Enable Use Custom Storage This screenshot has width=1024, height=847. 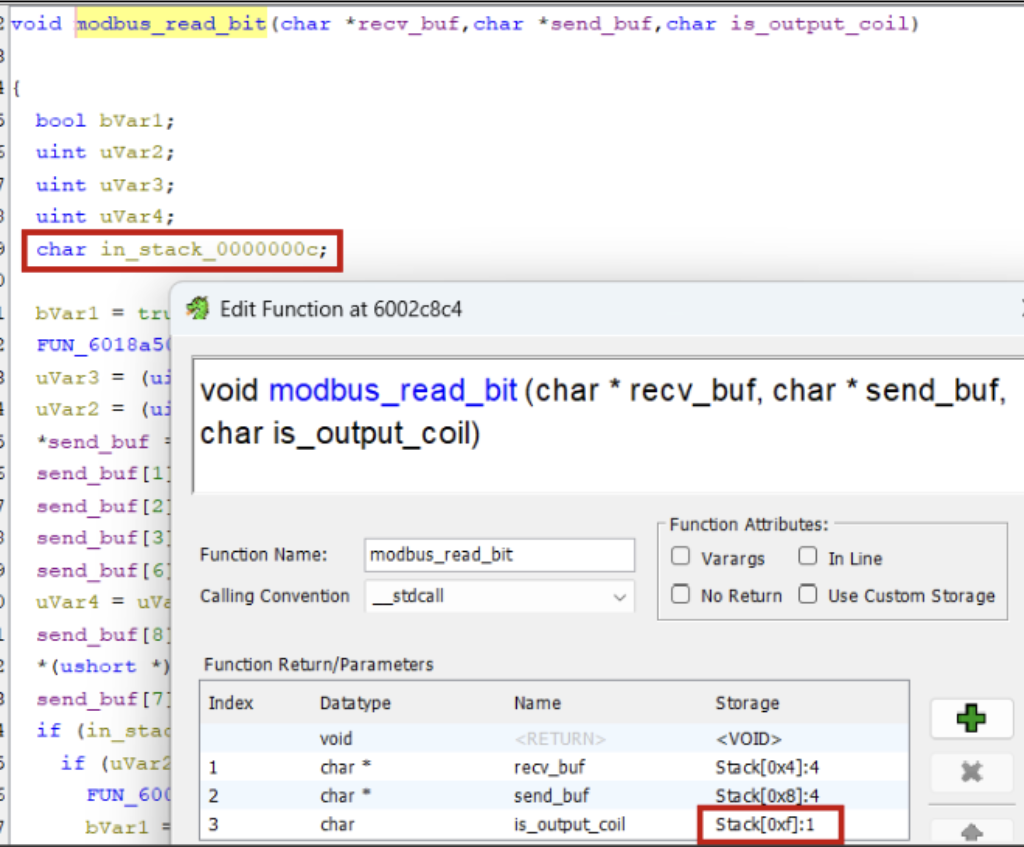(x=808, y=595)
